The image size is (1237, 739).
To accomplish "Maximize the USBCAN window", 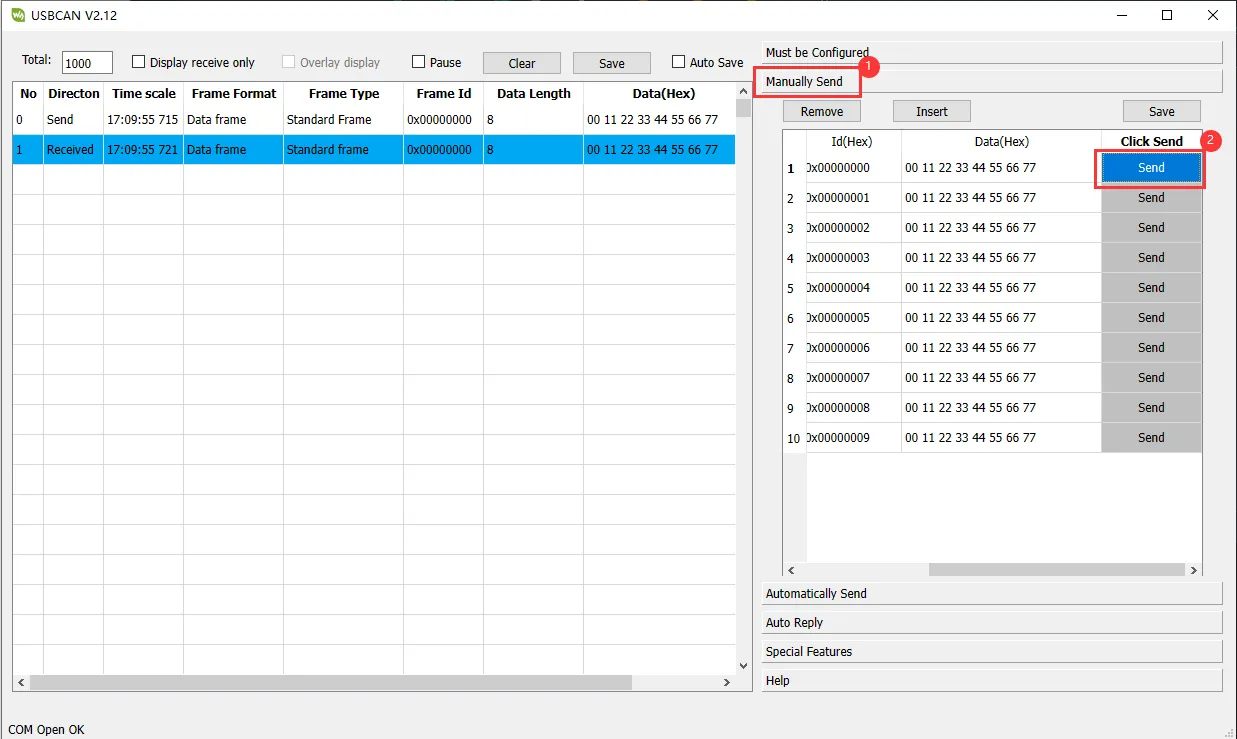I will 1167,15.
